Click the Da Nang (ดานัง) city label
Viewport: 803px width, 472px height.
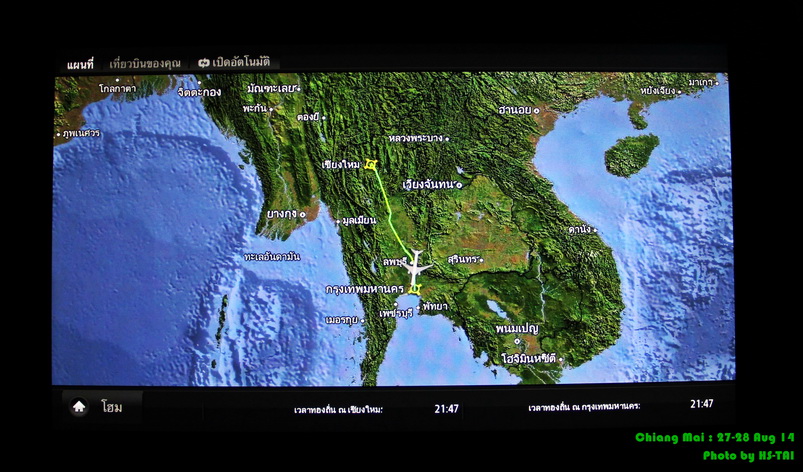[579, 230]
